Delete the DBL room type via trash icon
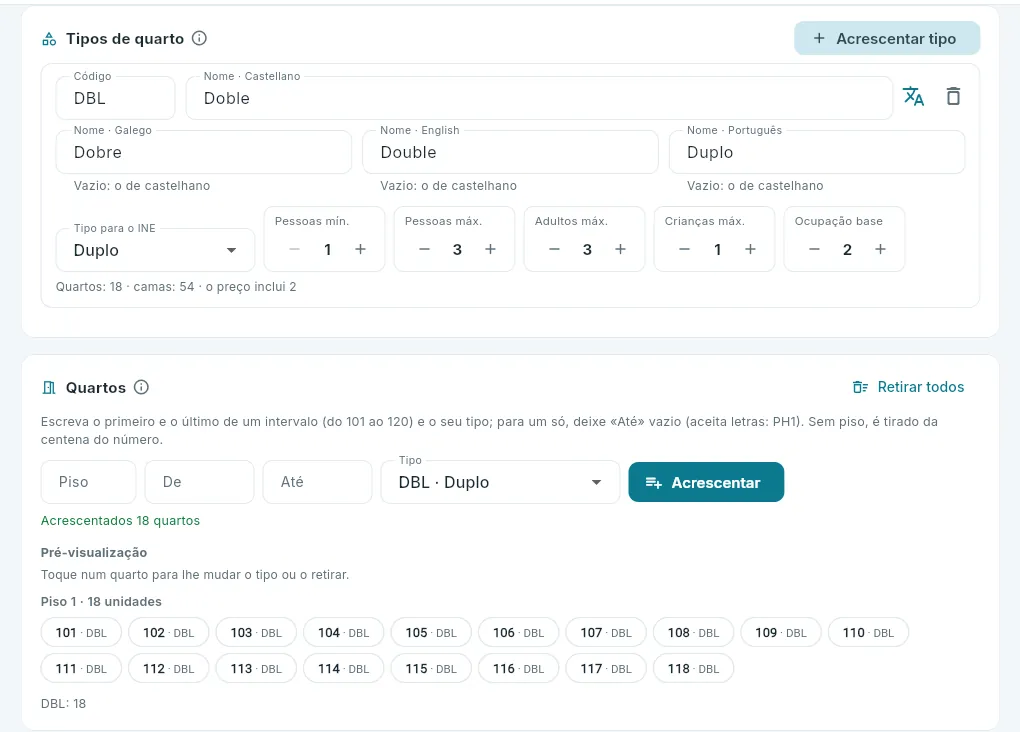The height and width of the screenshot is (732, 1020). point(953,96)
